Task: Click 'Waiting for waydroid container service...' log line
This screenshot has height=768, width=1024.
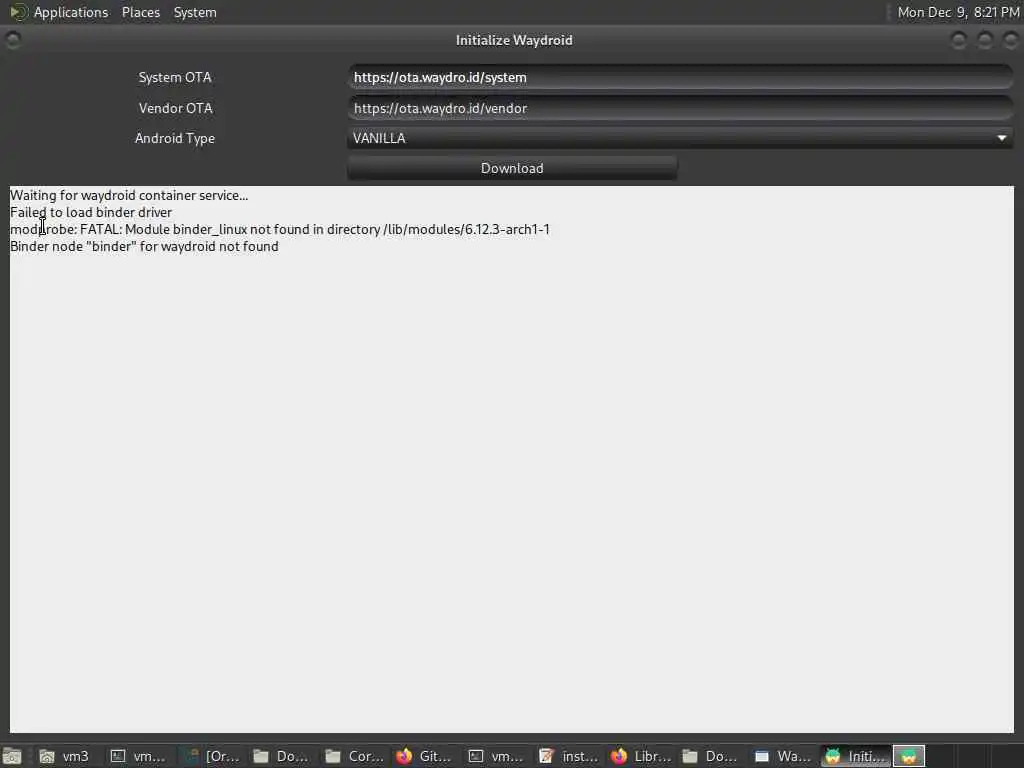Action: [x=129, y=195]
